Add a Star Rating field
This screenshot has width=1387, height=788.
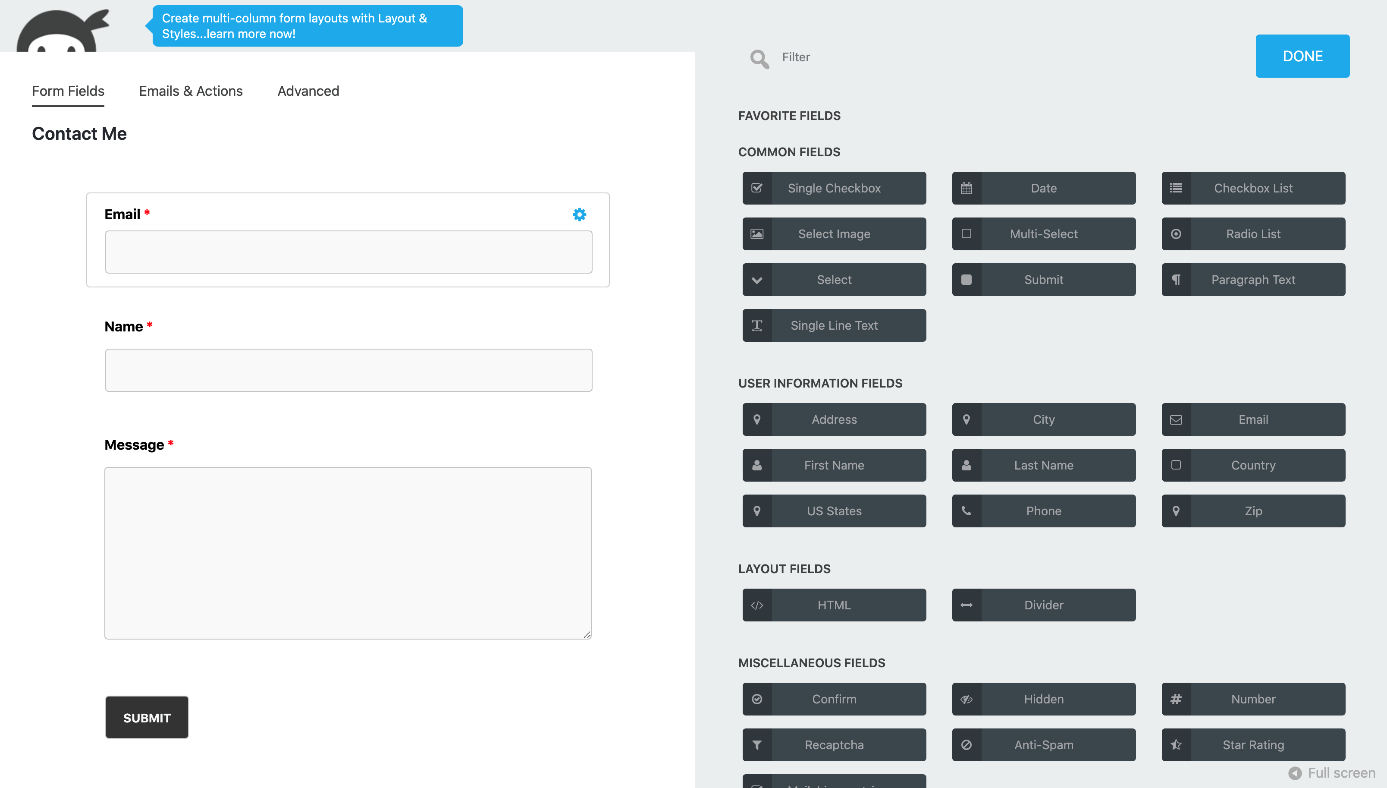click(x=1253, y=745)
